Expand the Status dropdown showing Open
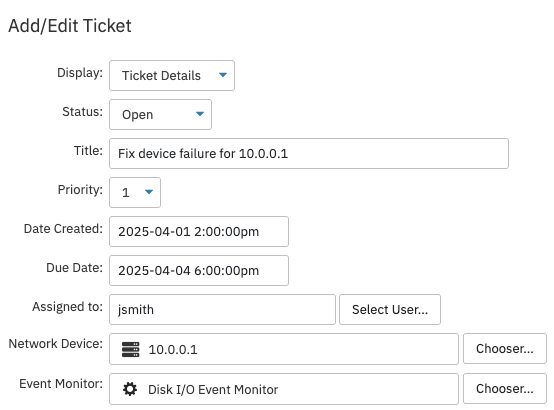The image size is (554, 410). (x=160, y=114)
